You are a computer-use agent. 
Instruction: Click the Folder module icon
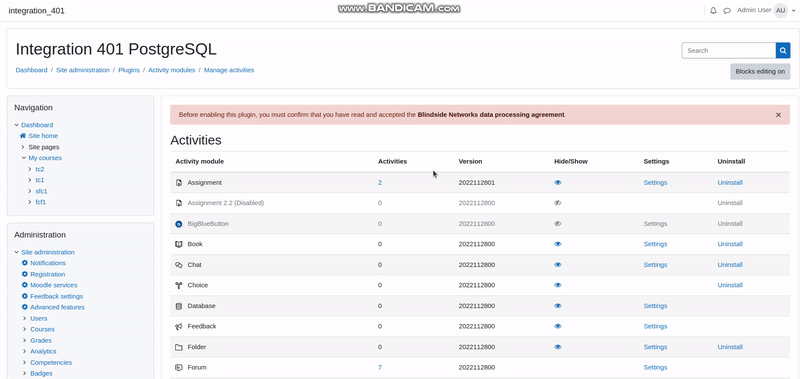tap(179, 347)
